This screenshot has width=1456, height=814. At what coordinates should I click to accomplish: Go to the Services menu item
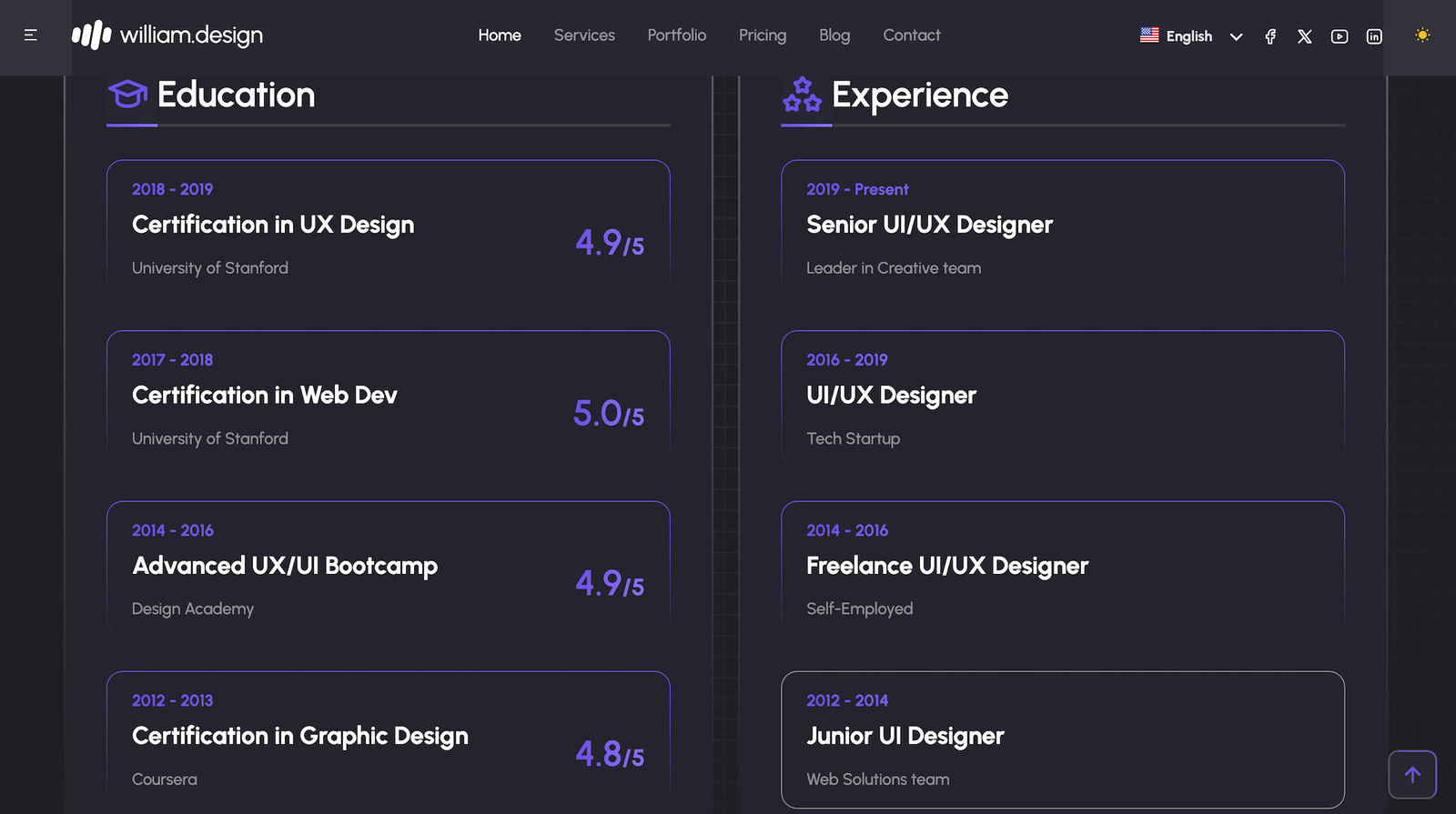point(584,35)
